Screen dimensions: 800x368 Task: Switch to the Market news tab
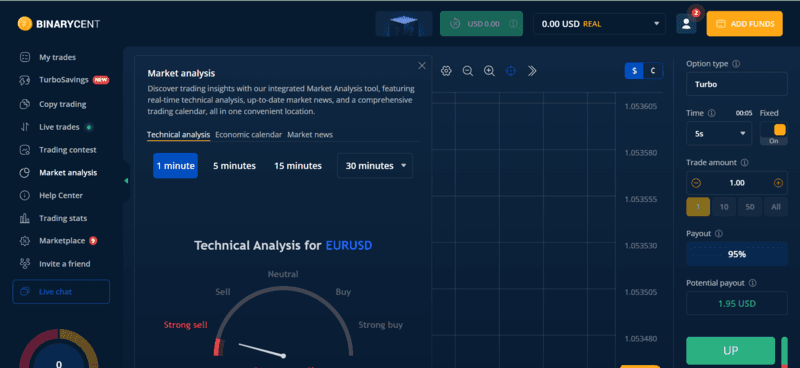[310, 135]
